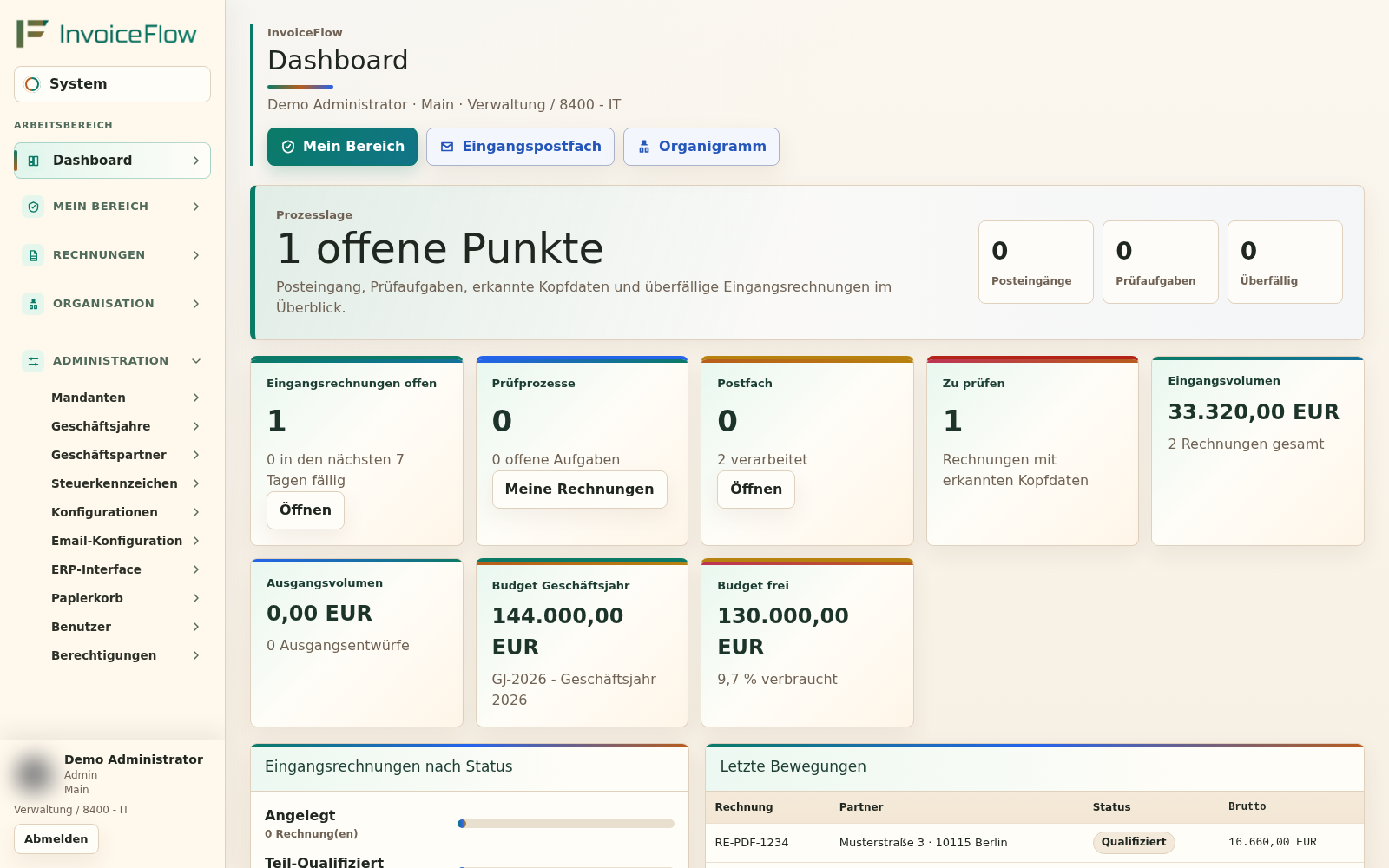Image resolution: width=1389 pixels, height=868 pixels.
Task: Click the Demo Administrator avatar
Action: coord(34,773)
